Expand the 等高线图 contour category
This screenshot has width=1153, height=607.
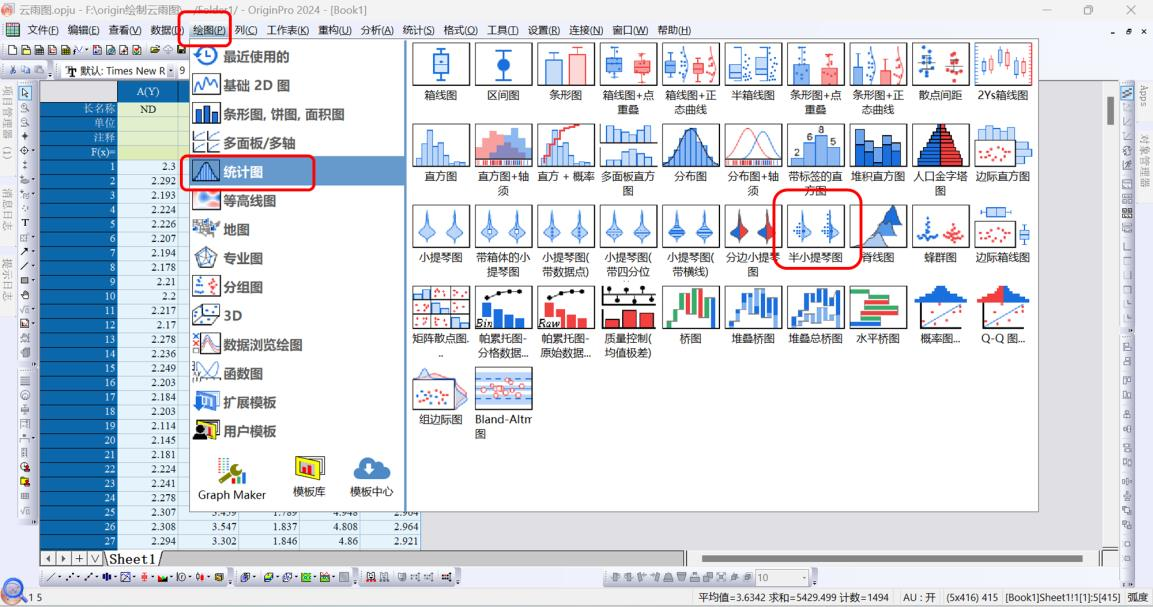[x=297, y=200]
